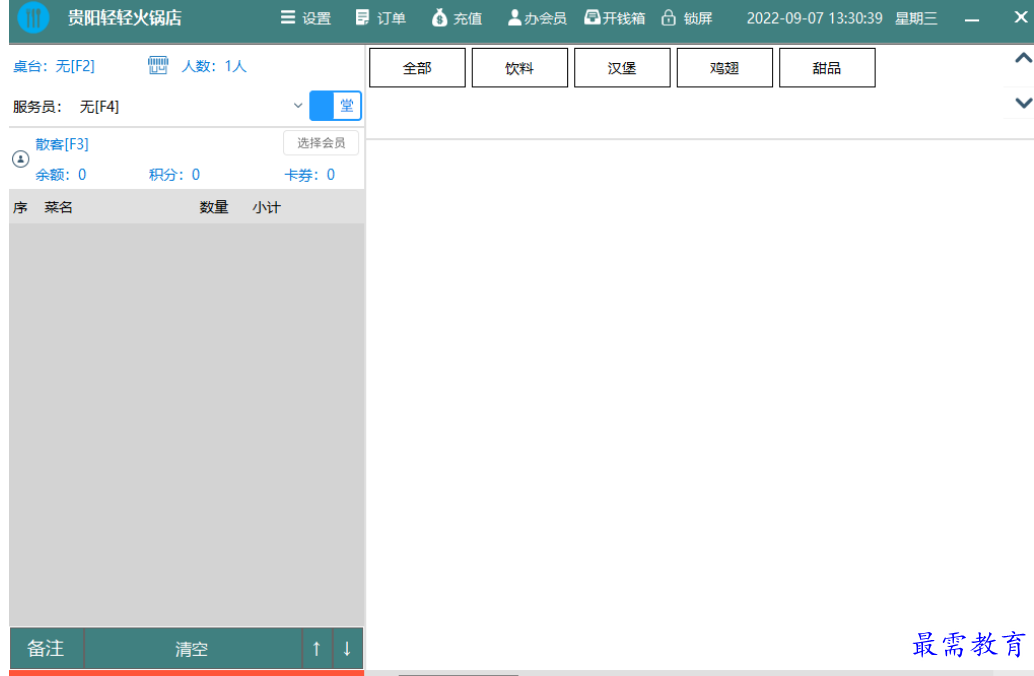This screenshot has height=676, width=1034.
Task: Open 办会员 member registration
Action: pyautogui.click(x=537, y=18)
